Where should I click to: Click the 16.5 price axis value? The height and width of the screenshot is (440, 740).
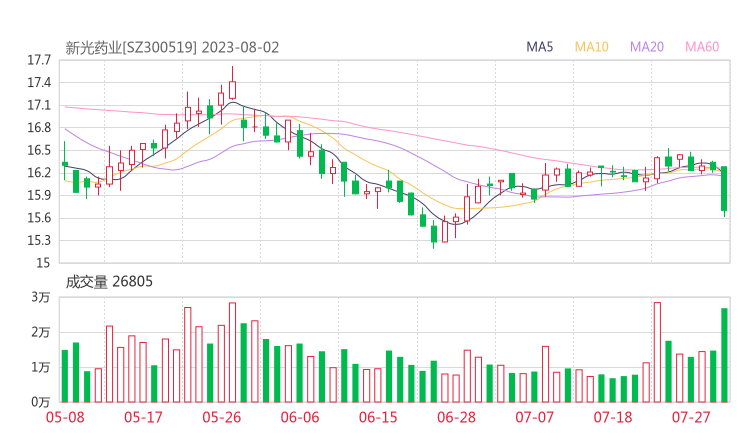tap(39, 151)
